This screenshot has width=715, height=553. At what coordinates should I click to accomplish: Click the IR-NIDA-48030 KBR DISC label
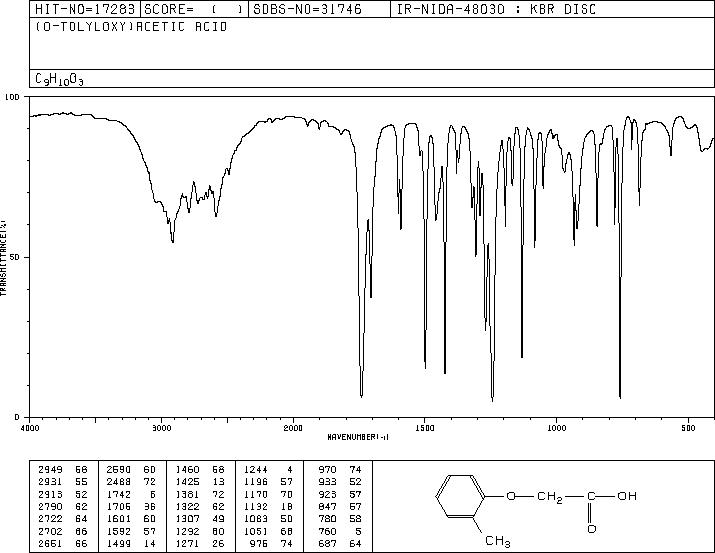tap(496, 9)
